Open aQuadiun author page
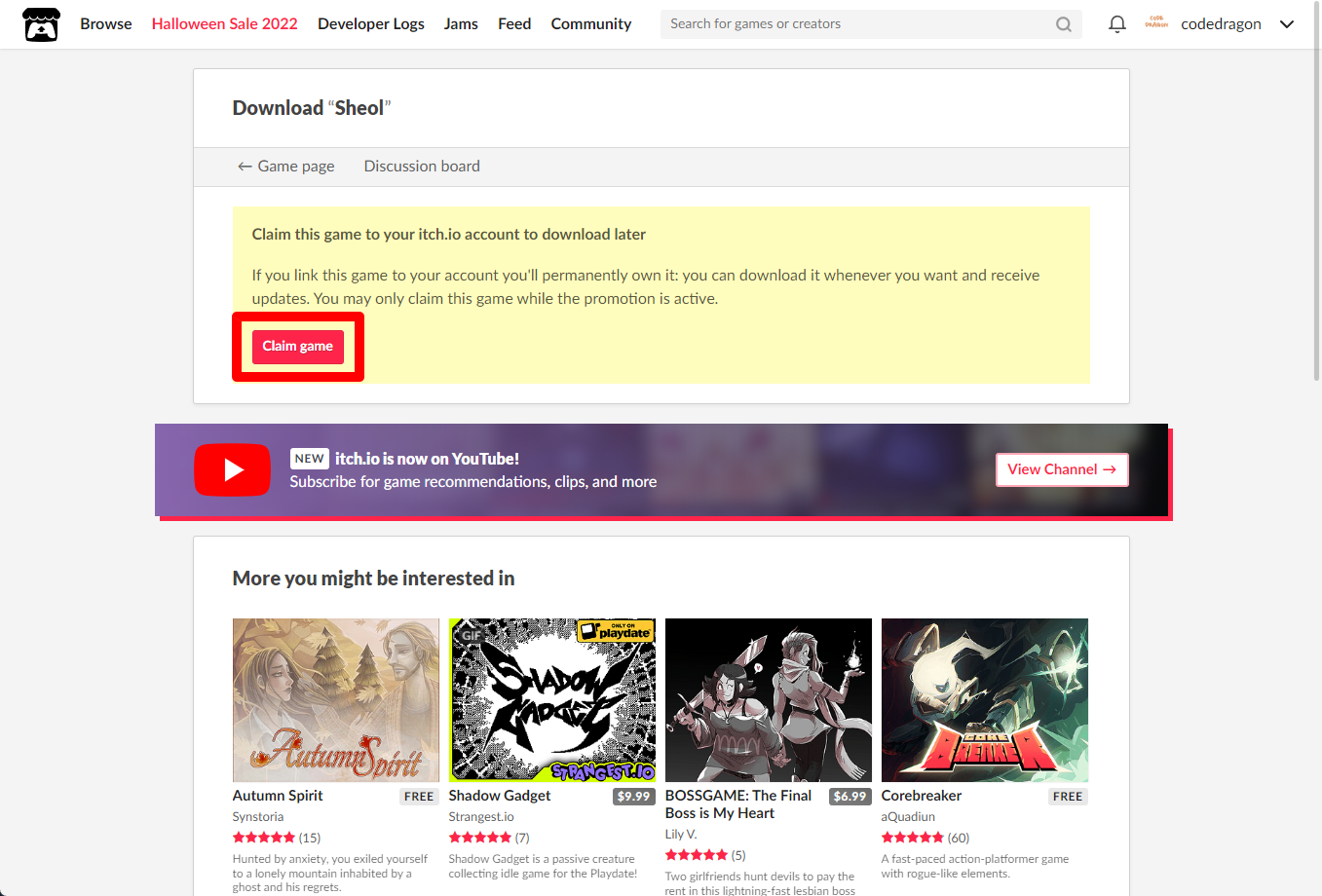The image size is (1322, 896). [908, 817]
